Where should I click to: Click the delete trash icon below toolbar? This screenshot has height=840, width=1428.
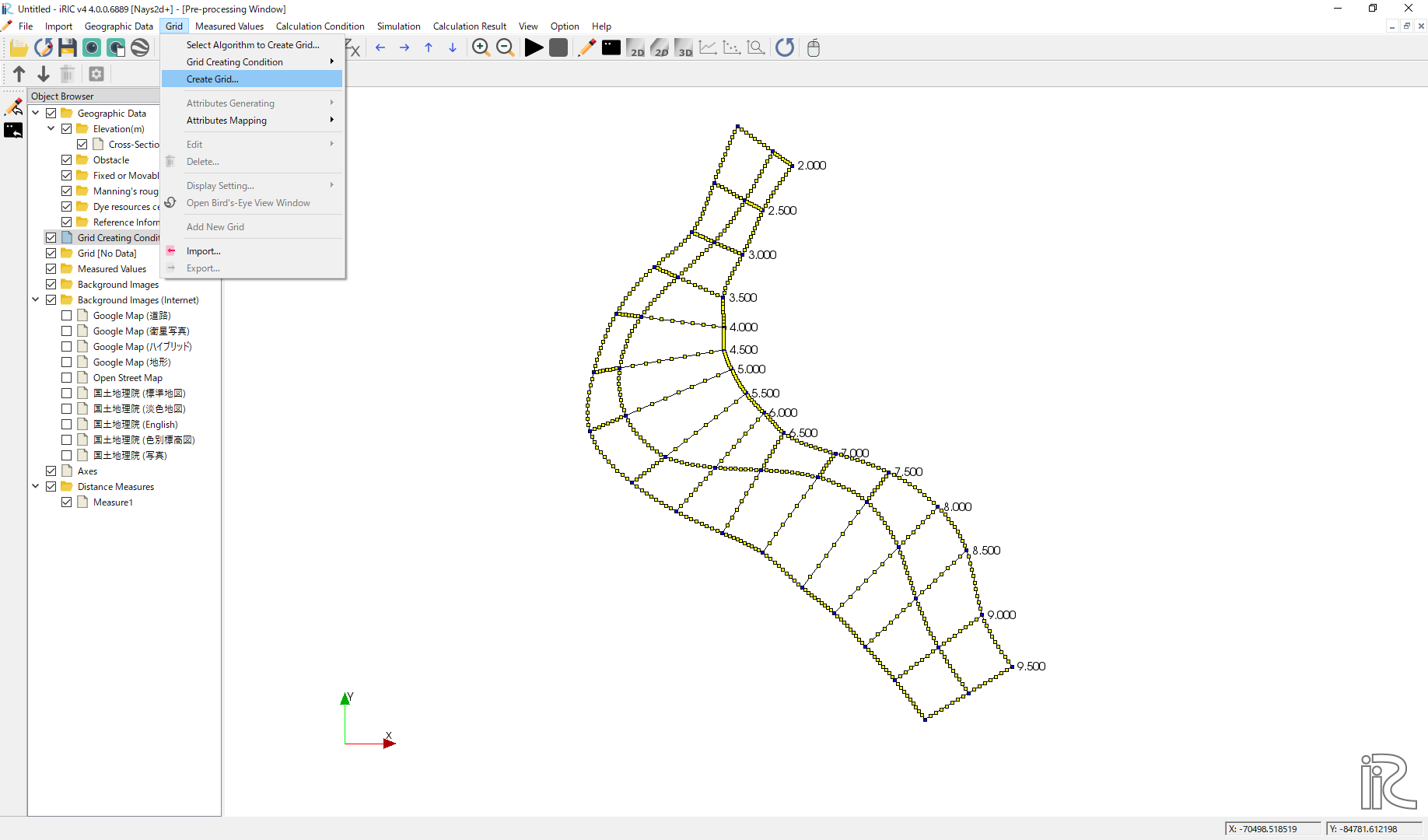pos(68,74)
